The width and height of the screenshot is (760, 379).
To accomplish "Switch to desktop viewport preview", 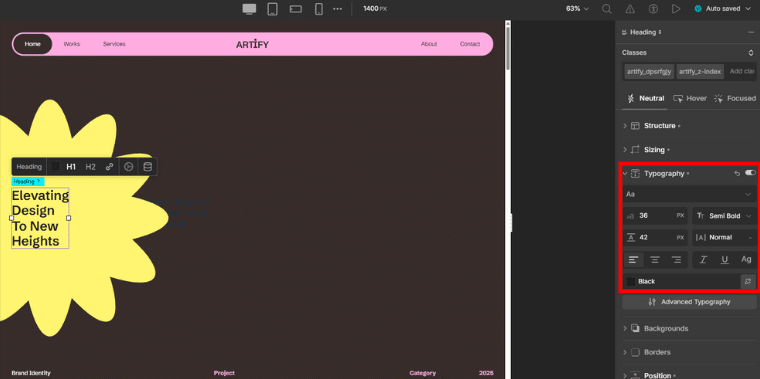I will [249, 9].
